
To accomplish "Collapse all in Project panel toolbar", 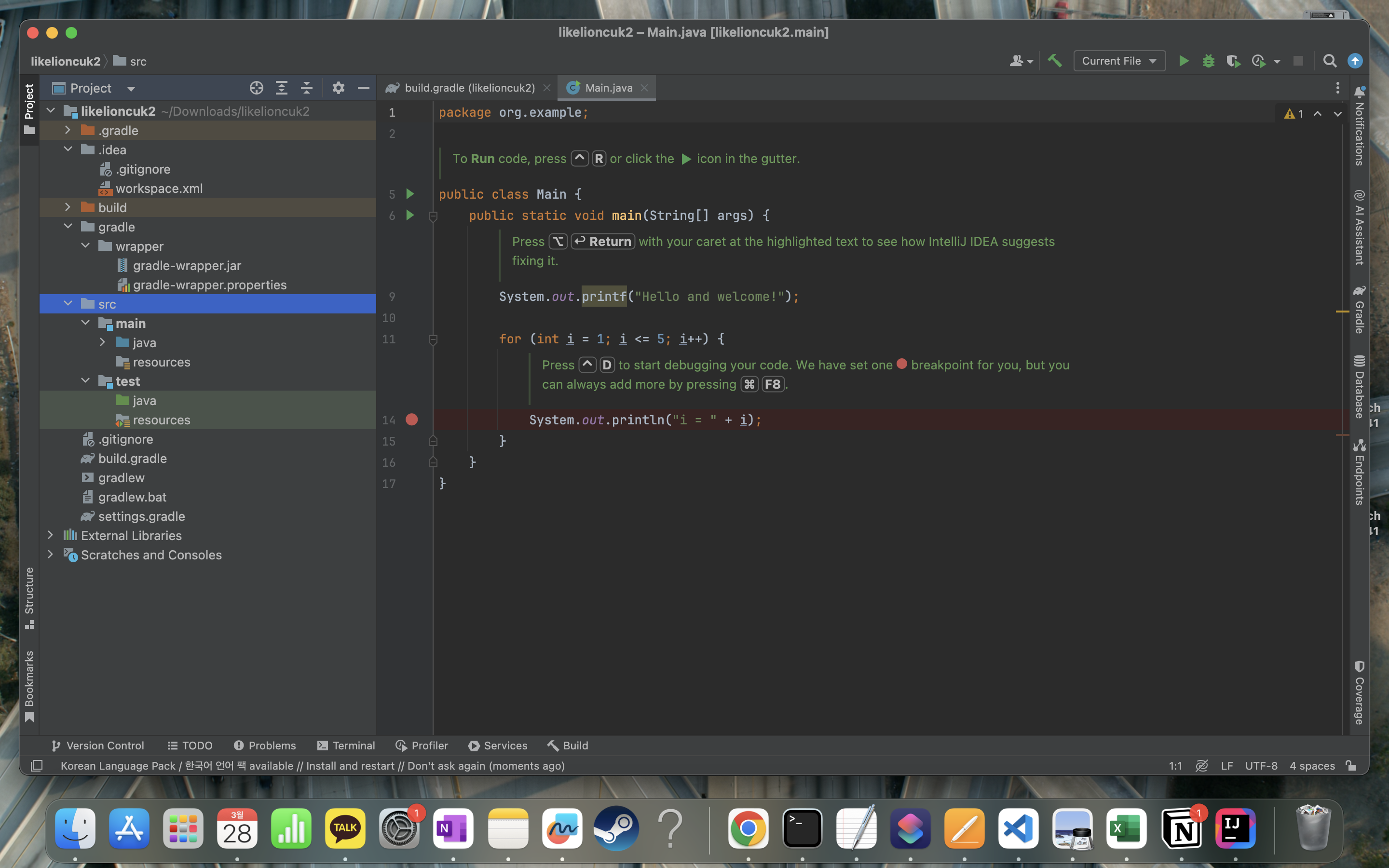I will click(x=307, y=88).
